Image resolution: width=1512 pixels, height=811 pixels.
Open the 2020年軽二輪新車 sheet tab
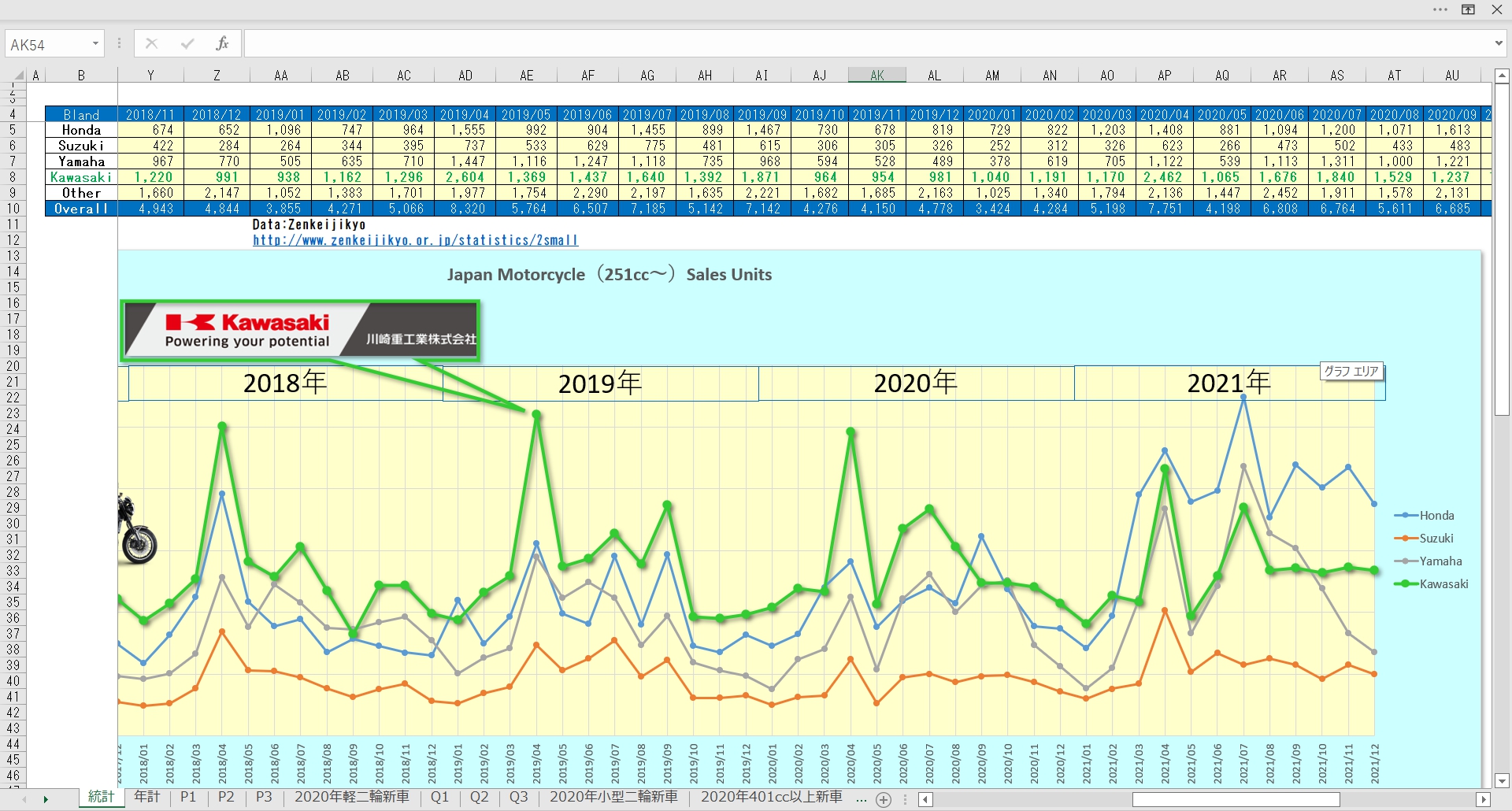pyautogui.click(x=351, y=797)
